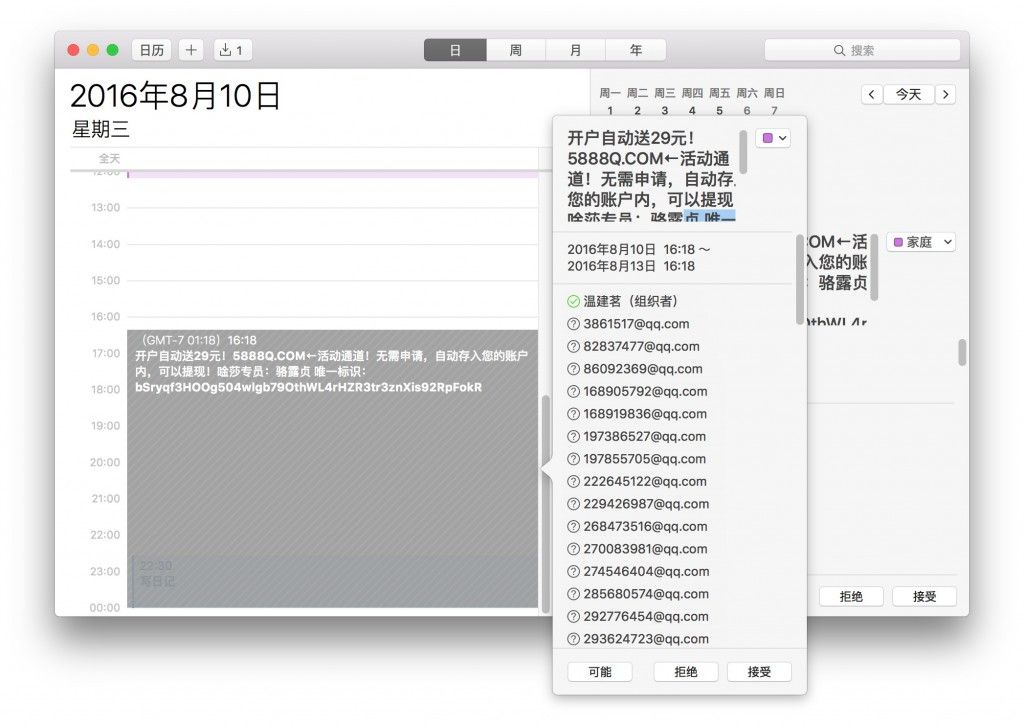Go to next month with the right arrow
Image resolution: width=1024 pixels, height=728 pixels.
(945, 94)
